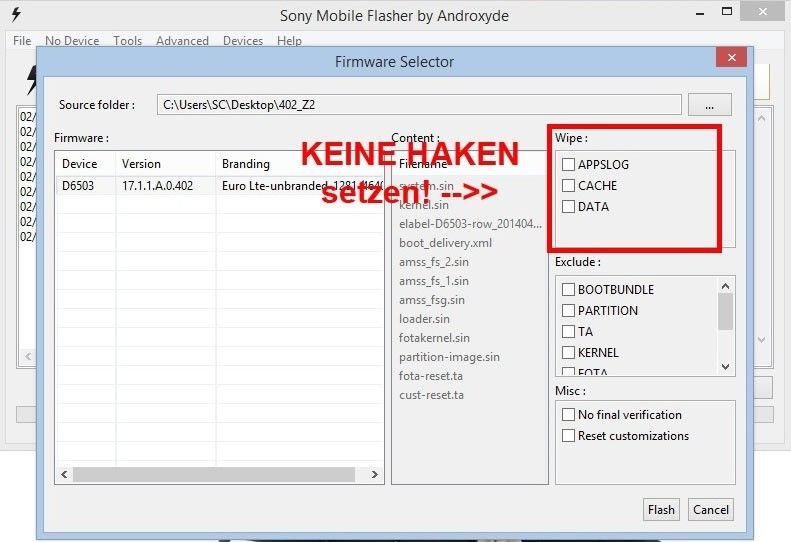The height and width of the screenshot is (542, 791).
Task: Click firmware table horizontal scrollbar thumb
Action: tap(214, 474)
